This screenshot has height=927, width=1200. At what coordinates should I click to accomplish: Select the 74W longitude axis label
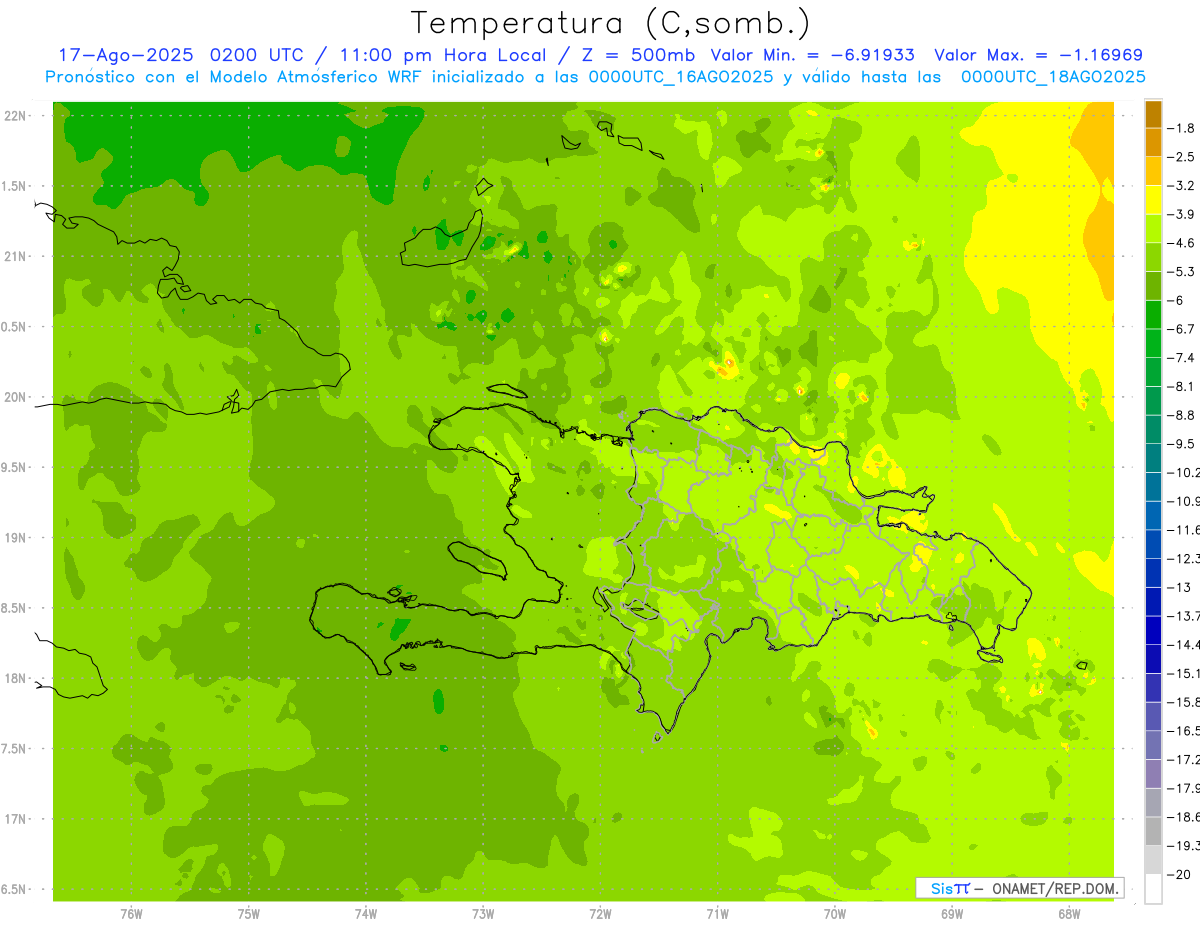pyautogui.click(x=366, y=913)
